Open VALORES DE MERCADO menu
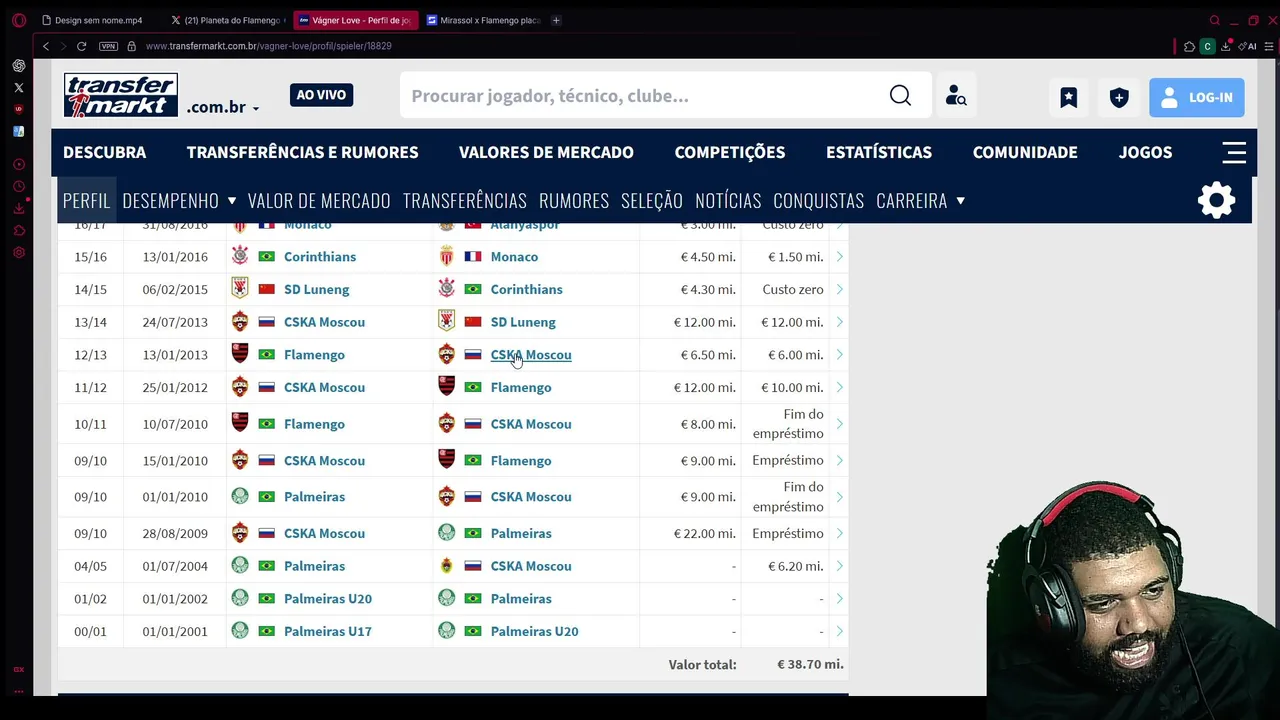This screenshot has width=1280, height=720. [546, 152]
